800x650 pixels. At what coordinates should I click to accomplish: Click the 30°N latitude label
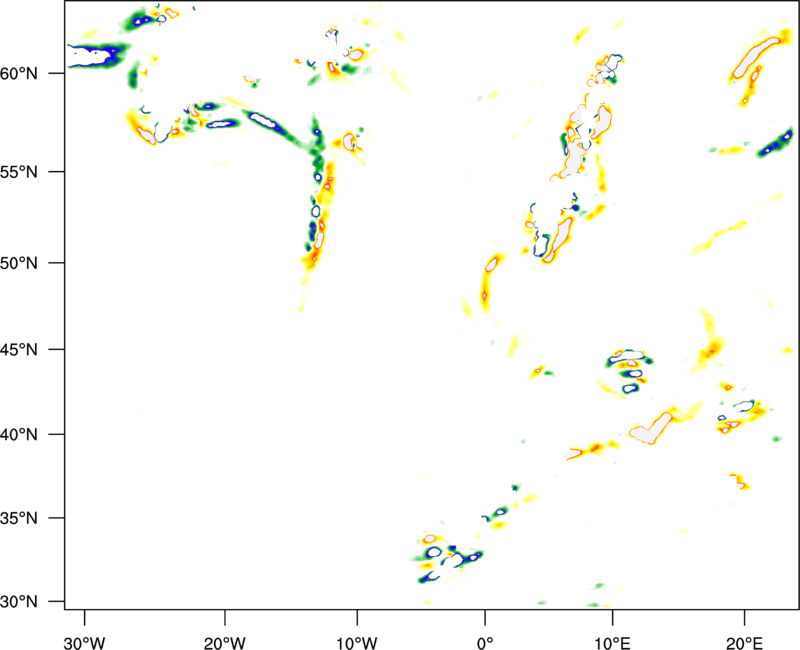19,602
